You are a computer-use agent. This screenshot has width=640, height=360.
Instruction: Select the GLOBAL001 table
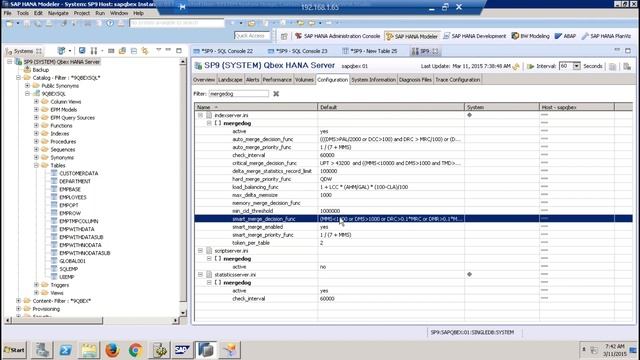[72, 261]
